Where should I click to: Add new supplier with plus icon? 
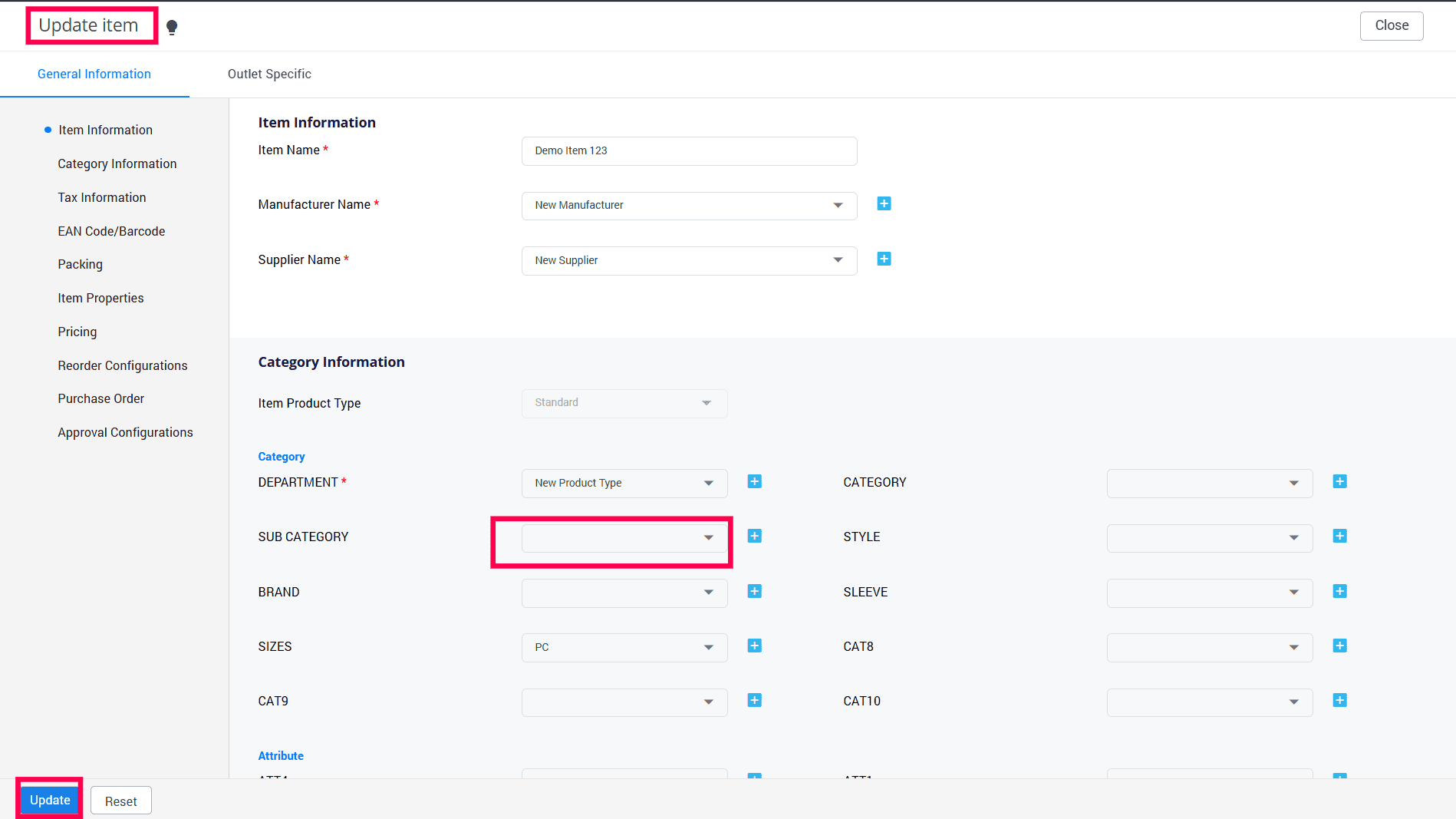click(884, 259)
